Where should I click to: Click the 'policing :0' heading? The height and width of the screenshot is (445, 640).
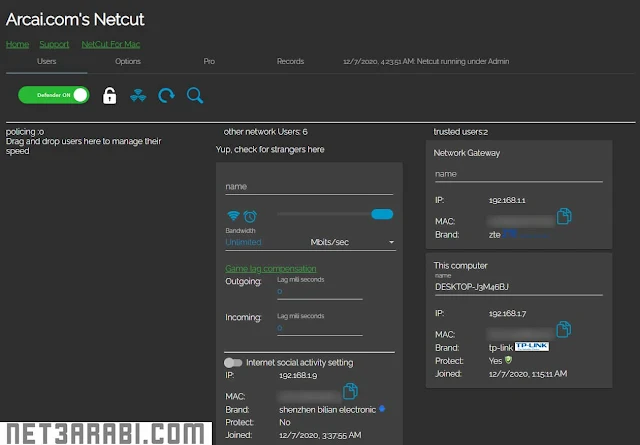tap(25, 132)
